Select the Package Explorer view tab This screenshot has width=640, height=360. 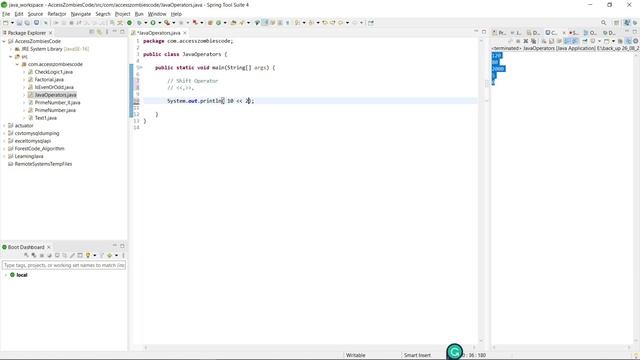click(27, 33)
